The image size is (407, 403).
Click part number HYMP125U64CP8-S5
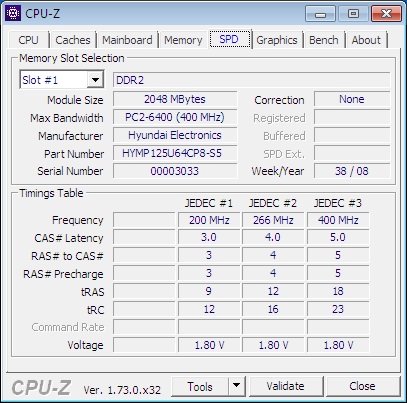pyautogui.click(x=175, y=153)
